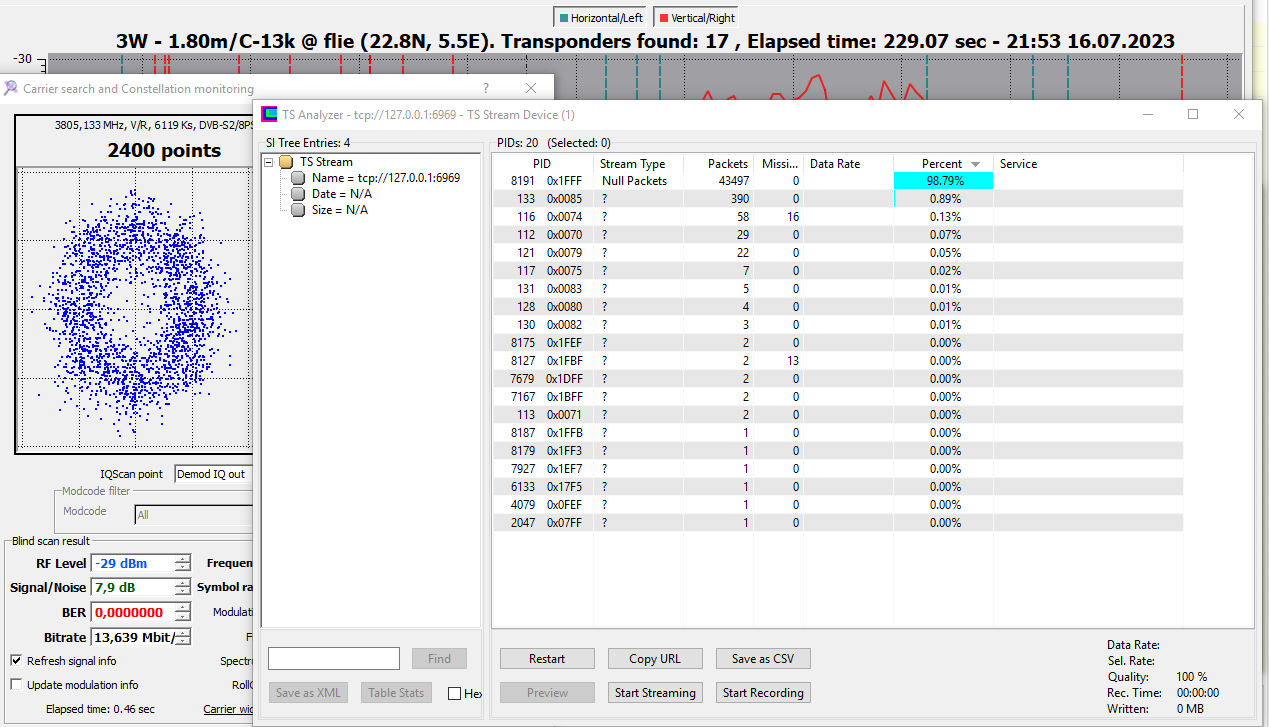This screenshot has height=727, width=1269.
Task: Click the Start Recording button
Action: 763,693
